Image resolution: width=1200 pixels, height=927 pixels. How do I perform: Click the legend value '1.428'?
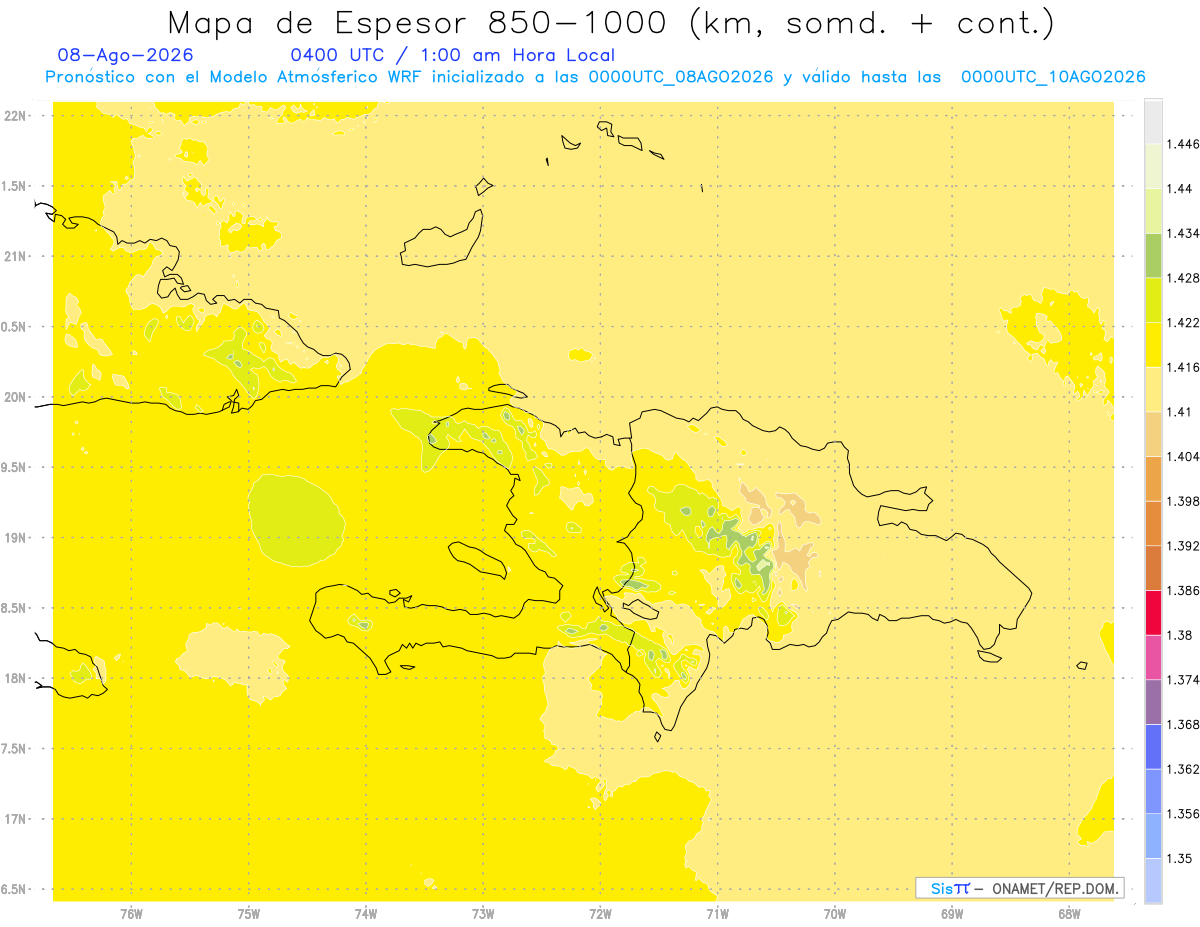pos(1183,278)
